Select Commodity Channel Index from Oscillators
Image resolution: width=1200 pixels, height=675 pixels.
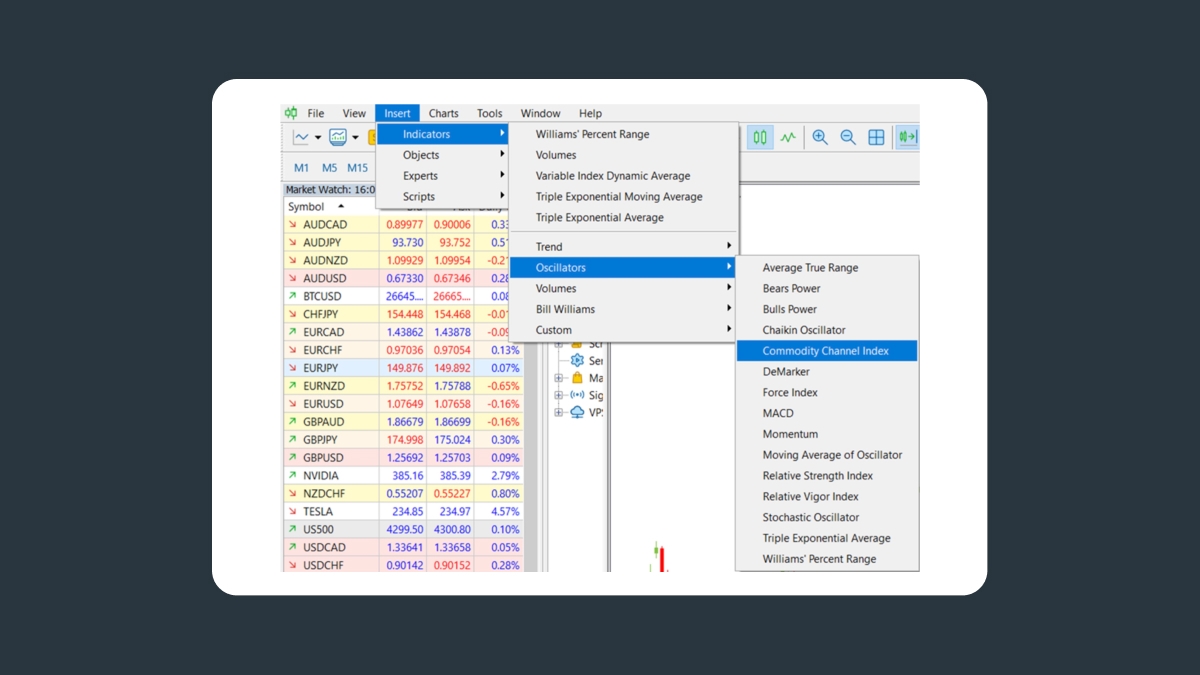tap(825, 351)
